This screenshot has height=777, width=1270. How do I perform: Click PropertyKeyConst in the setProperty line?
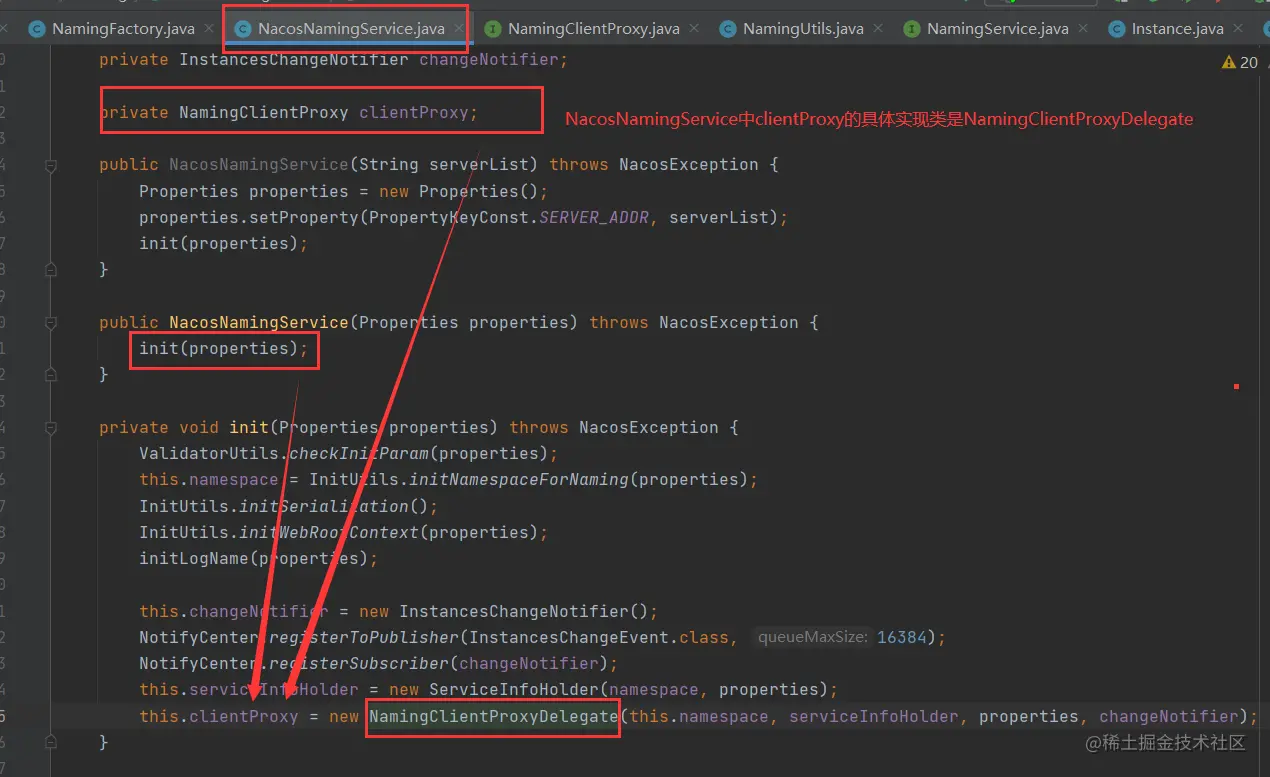pos(449,217)
